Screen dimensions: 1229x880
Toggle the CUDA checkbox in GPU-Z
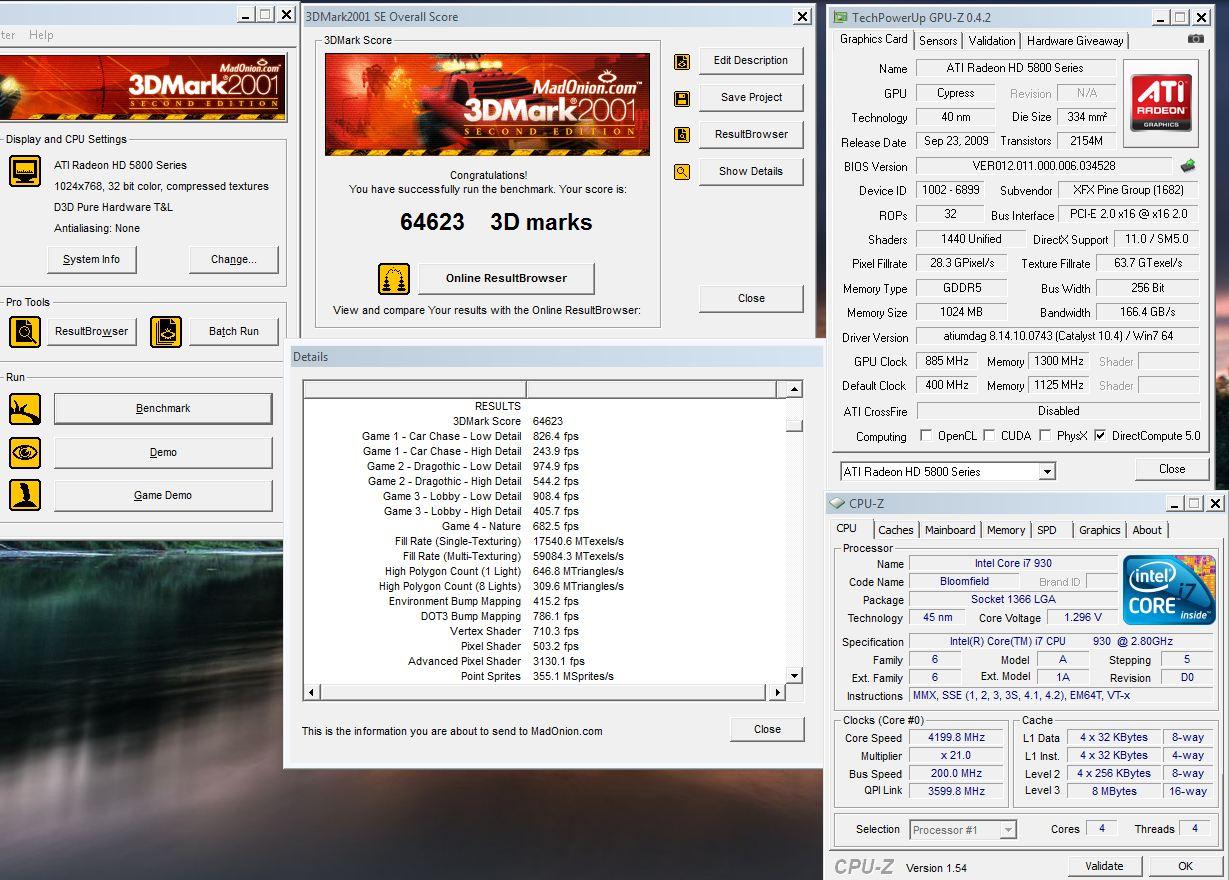989,436
